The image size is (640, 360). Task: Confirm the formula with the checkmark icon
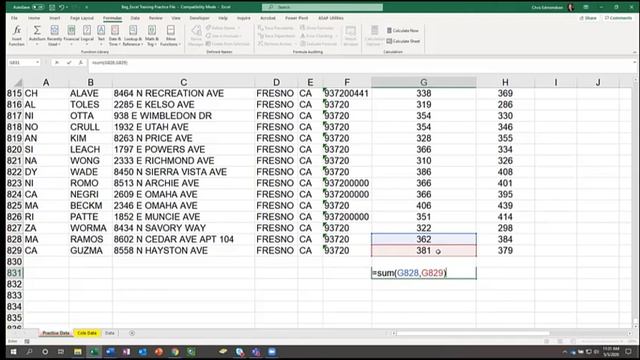(x=69, y=62)
